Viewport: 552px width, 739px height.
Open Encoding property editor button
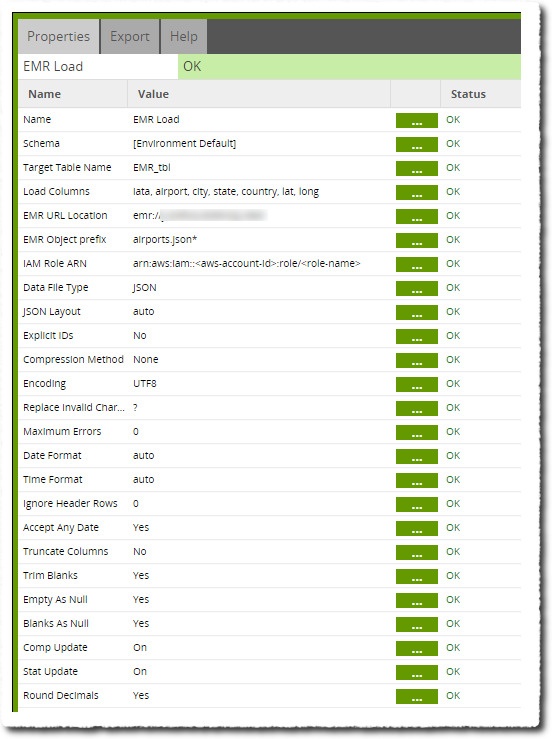pyautogui.click(x=417, y=385)
